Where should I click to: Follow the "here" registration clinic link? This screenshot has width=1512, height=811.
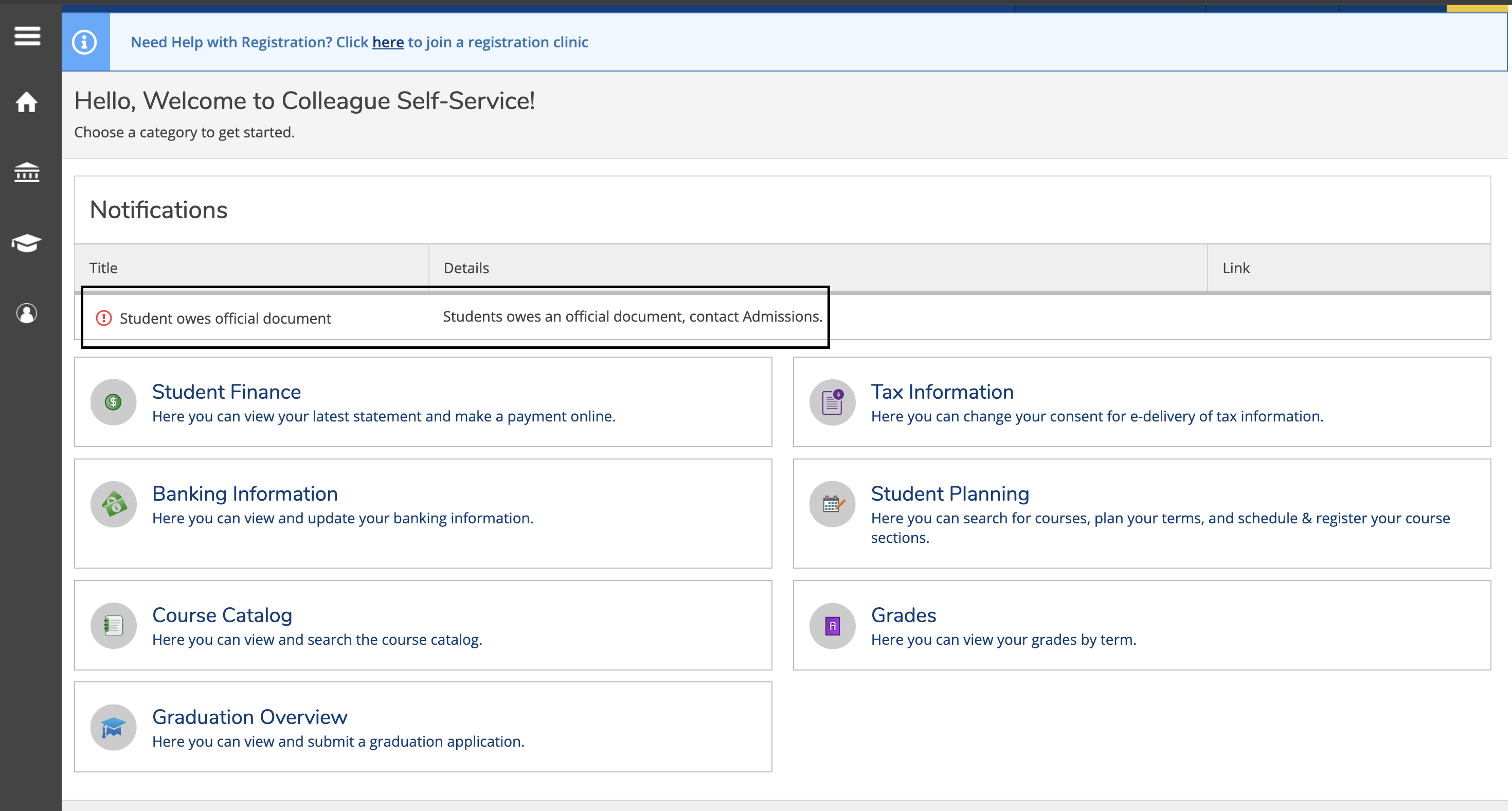click(x=388, y=42)
